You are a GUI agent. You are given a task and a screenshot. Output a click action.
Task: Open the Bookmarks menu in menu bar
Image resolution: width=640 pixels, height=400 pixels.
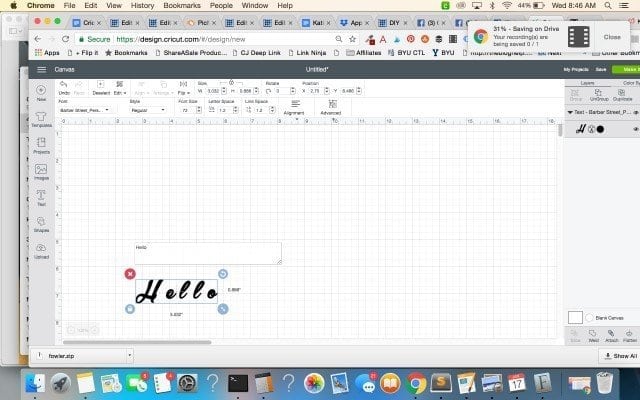(182, 5)
